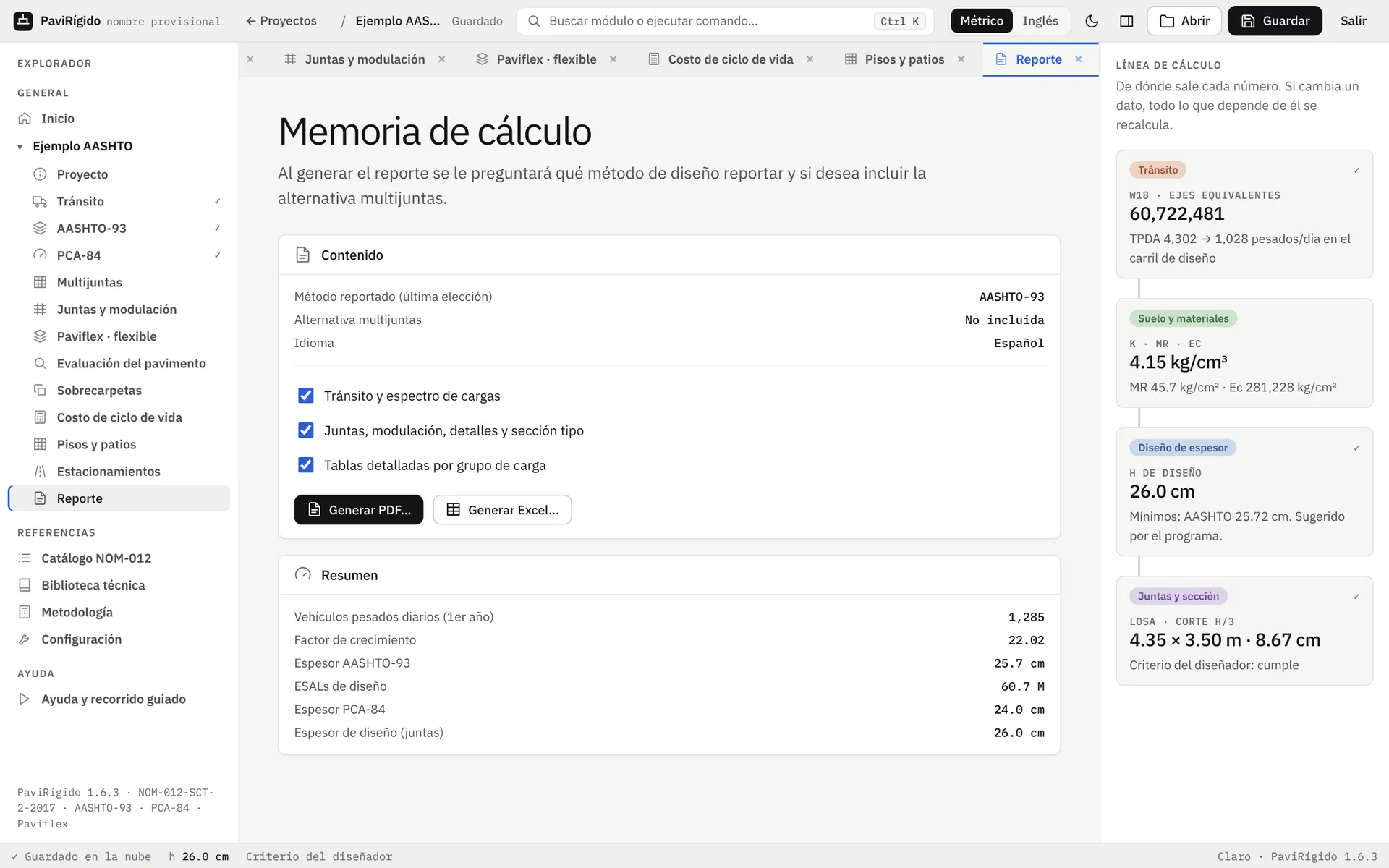Viewport: 1389px width, 868px height.
Task: Click Salir to exit
Action: (1353, 21)
